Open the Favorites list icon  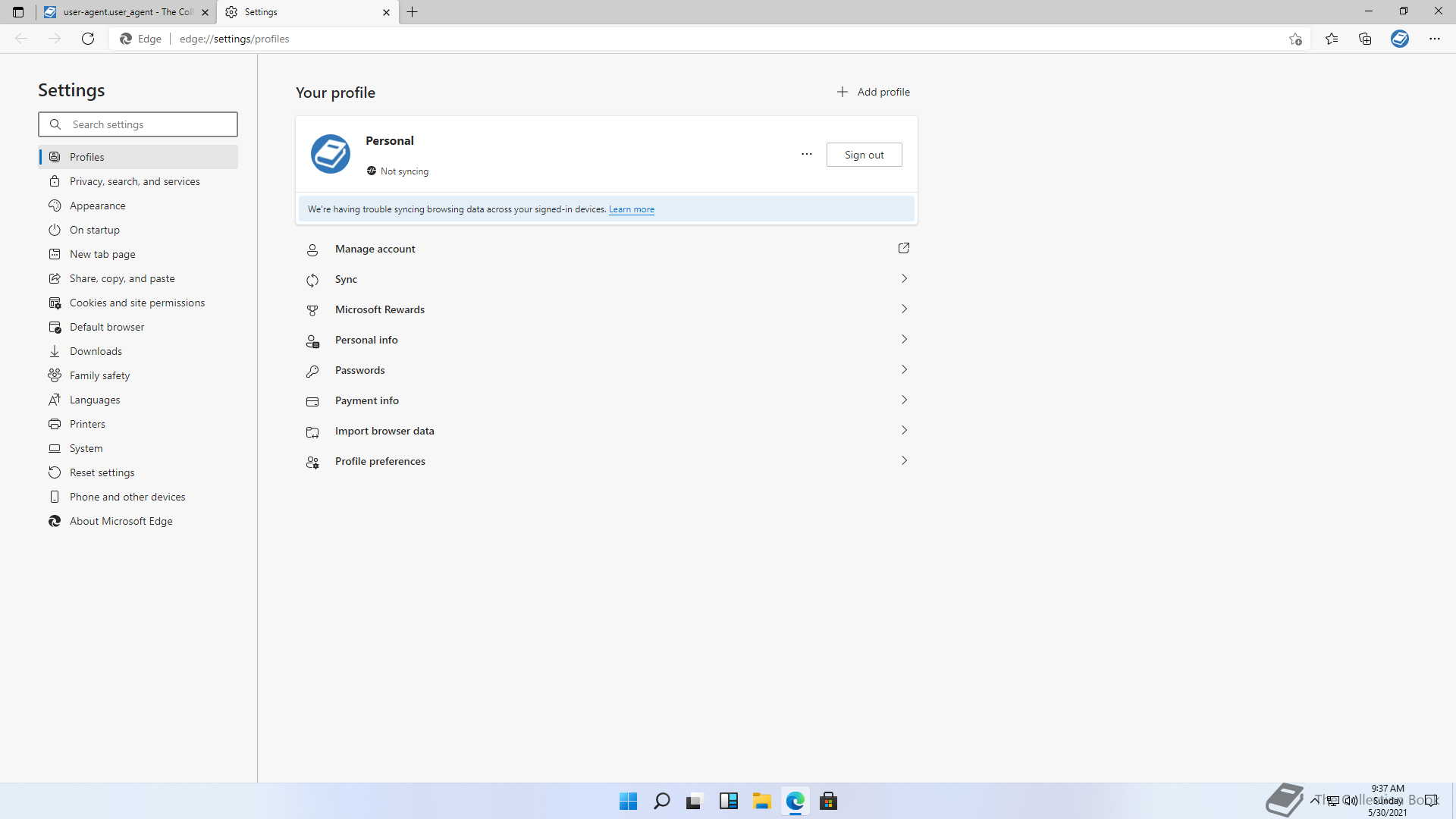(1332, 39)
